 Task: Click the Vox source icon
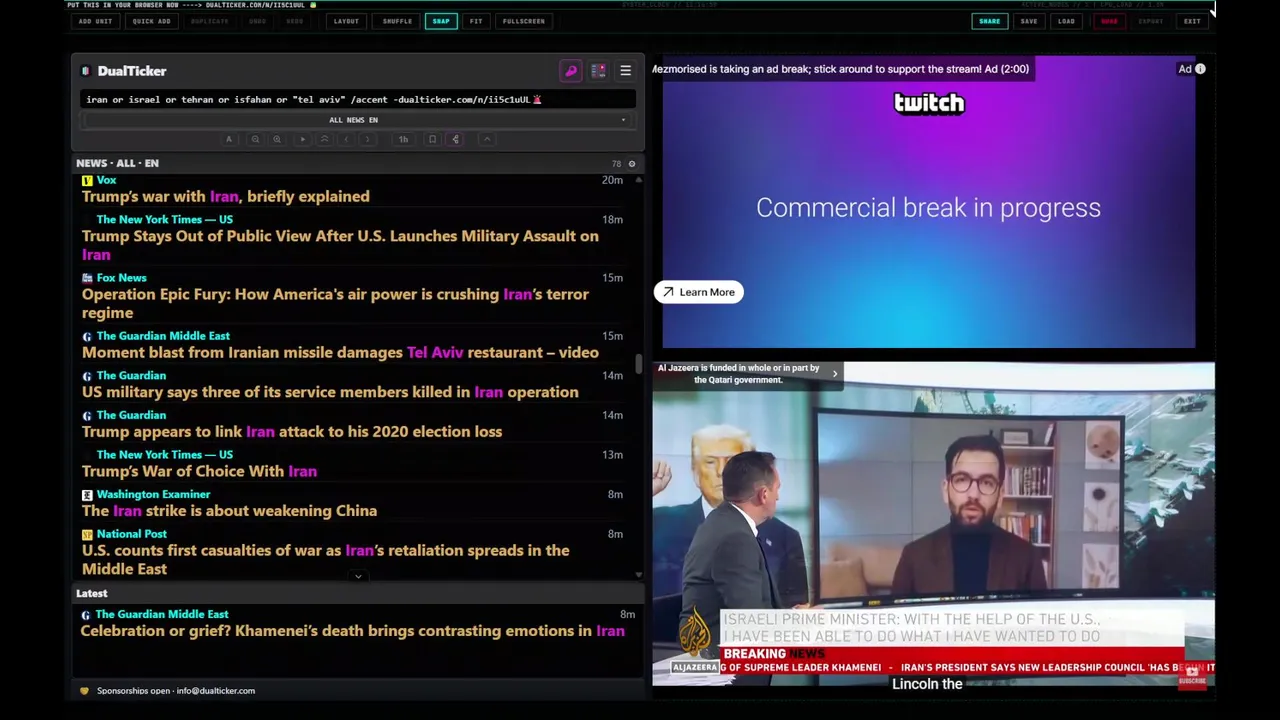pyautogui.click(x=87, y=180)
